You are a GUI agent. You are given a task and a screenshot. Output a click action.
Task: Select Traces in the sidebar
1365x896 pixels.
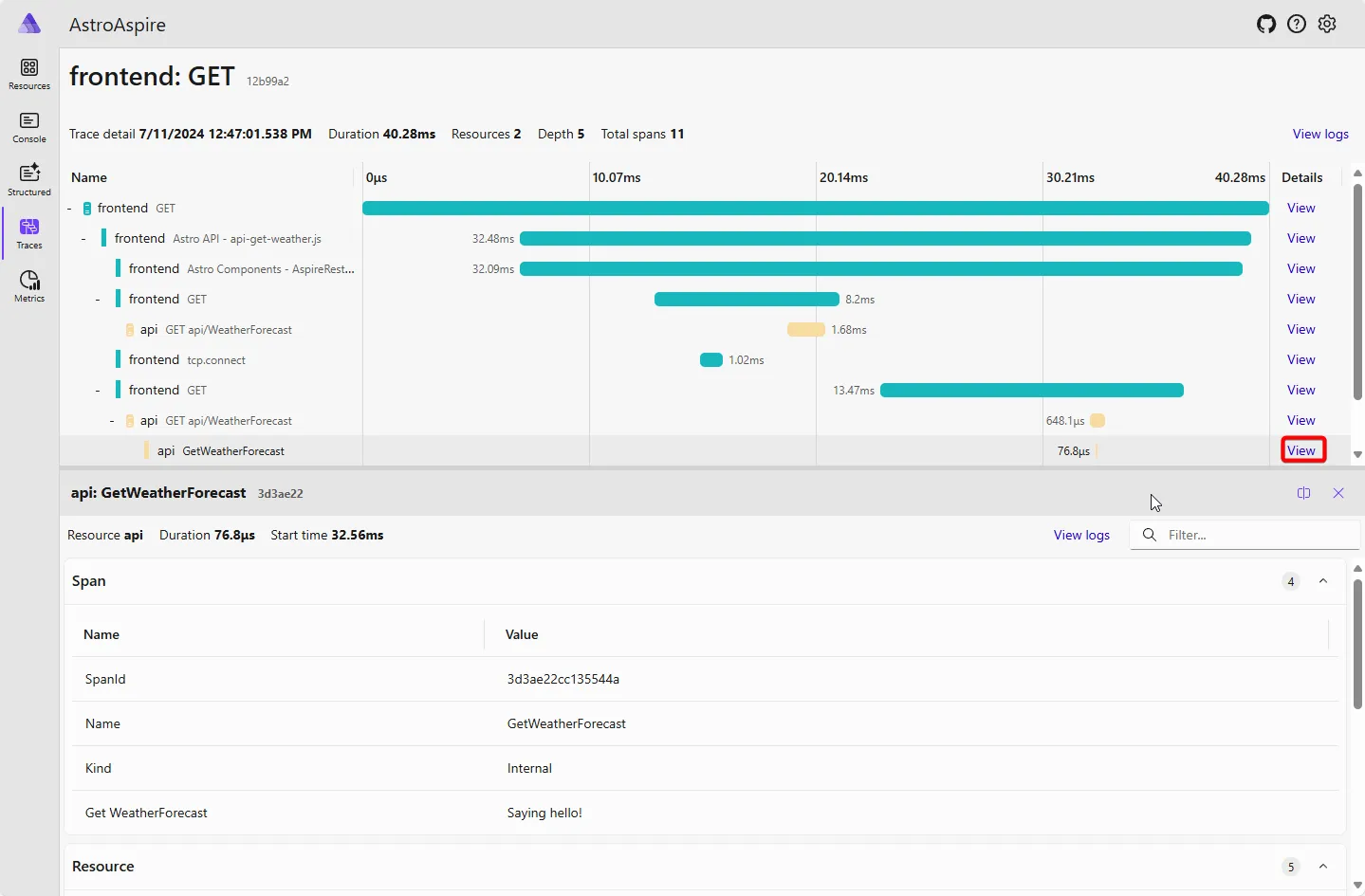29,233
